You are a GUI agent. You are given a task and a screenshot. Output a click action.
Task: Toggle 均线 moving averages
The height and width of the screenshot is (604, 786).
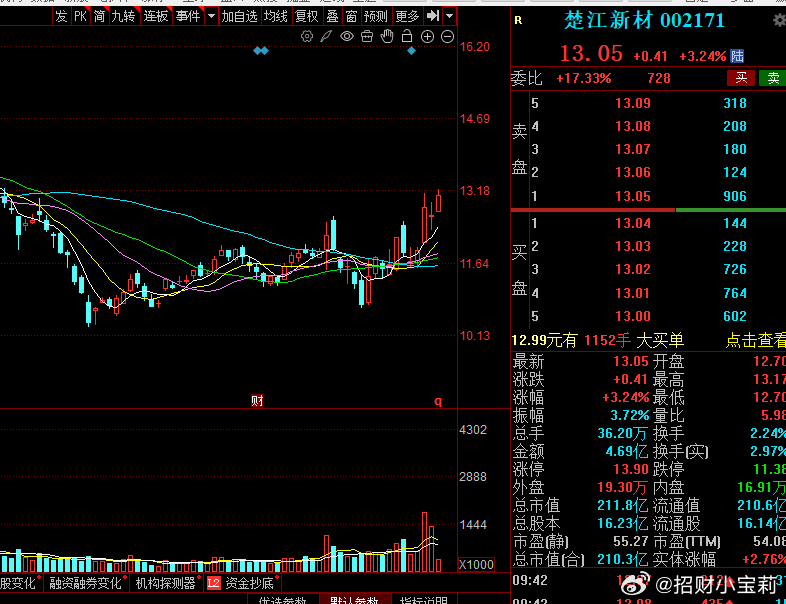276,16
